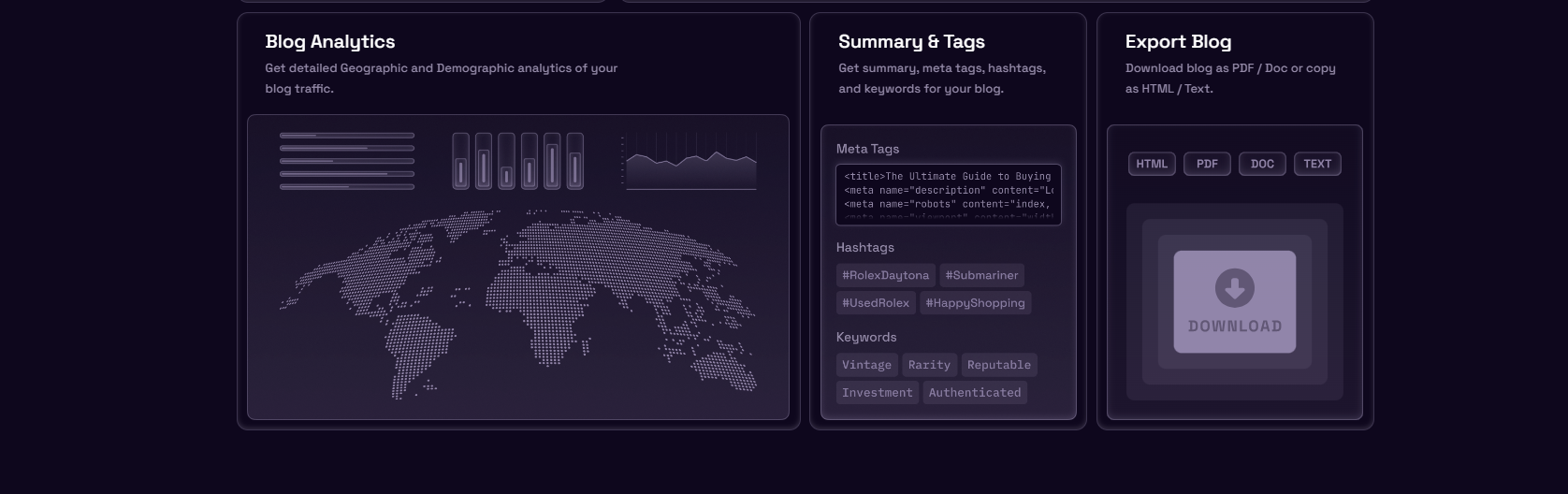The width and height of the screenshot is (1568, 494).
Task: Click the Hashtags label
Action: click(x=865, y=247)
